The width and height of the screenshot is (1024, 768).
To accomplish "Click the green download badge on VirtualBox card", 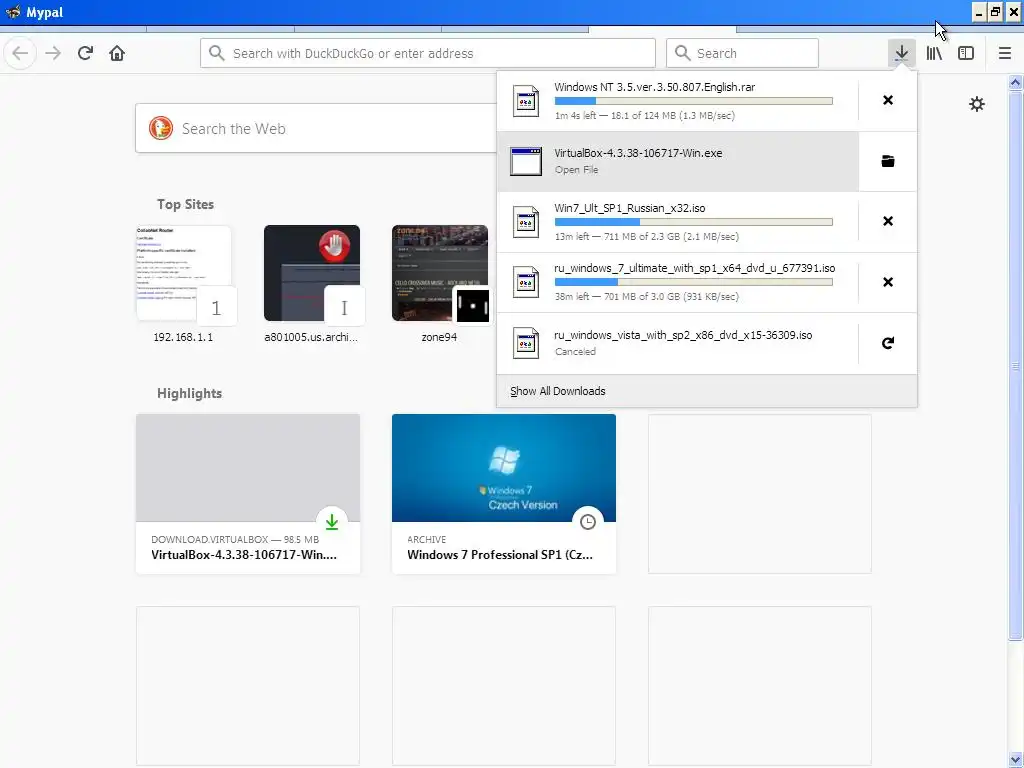I will tap(332, 522).
